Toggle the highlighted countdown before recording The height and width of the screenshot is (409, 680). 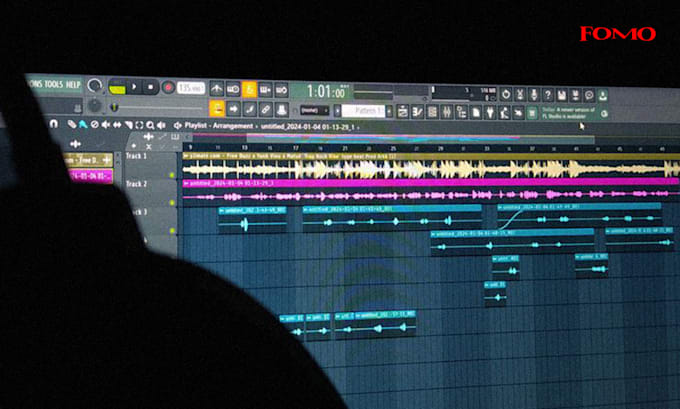coord(249,90)
